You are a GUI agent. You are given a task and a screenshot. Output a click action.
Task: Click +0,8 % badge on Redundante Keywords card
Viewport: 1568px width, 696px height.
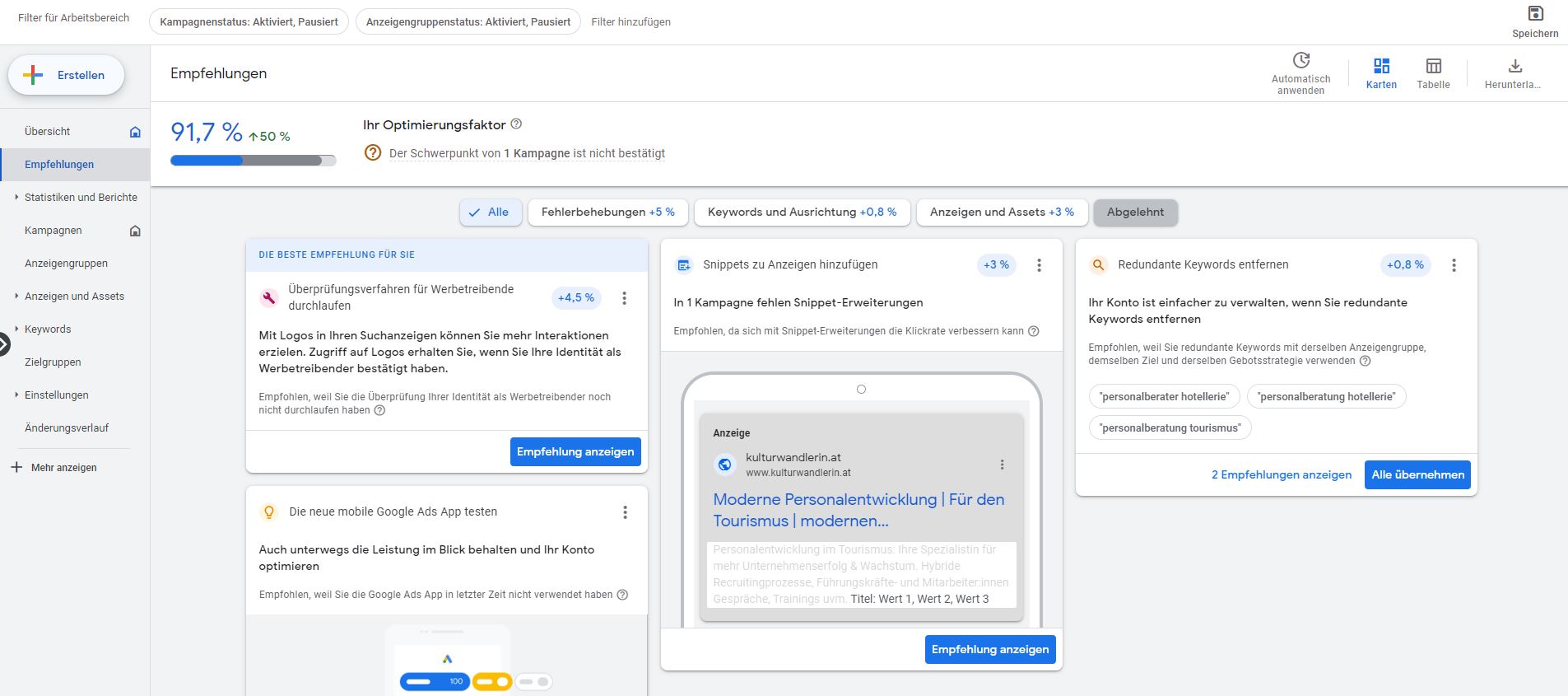[1405, 264]
